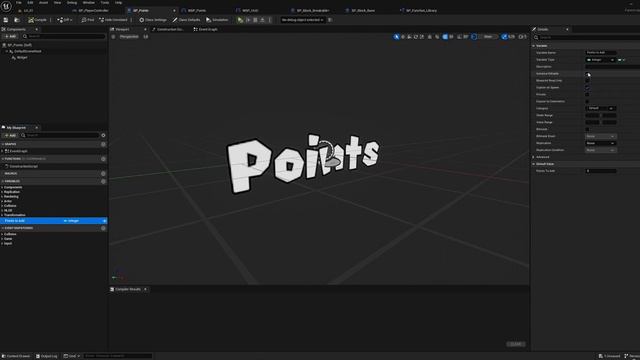Click the camera speed icon in viewport
Image resolution: width=640 pixels, height=360 pixels.
[x=521, y=37]
